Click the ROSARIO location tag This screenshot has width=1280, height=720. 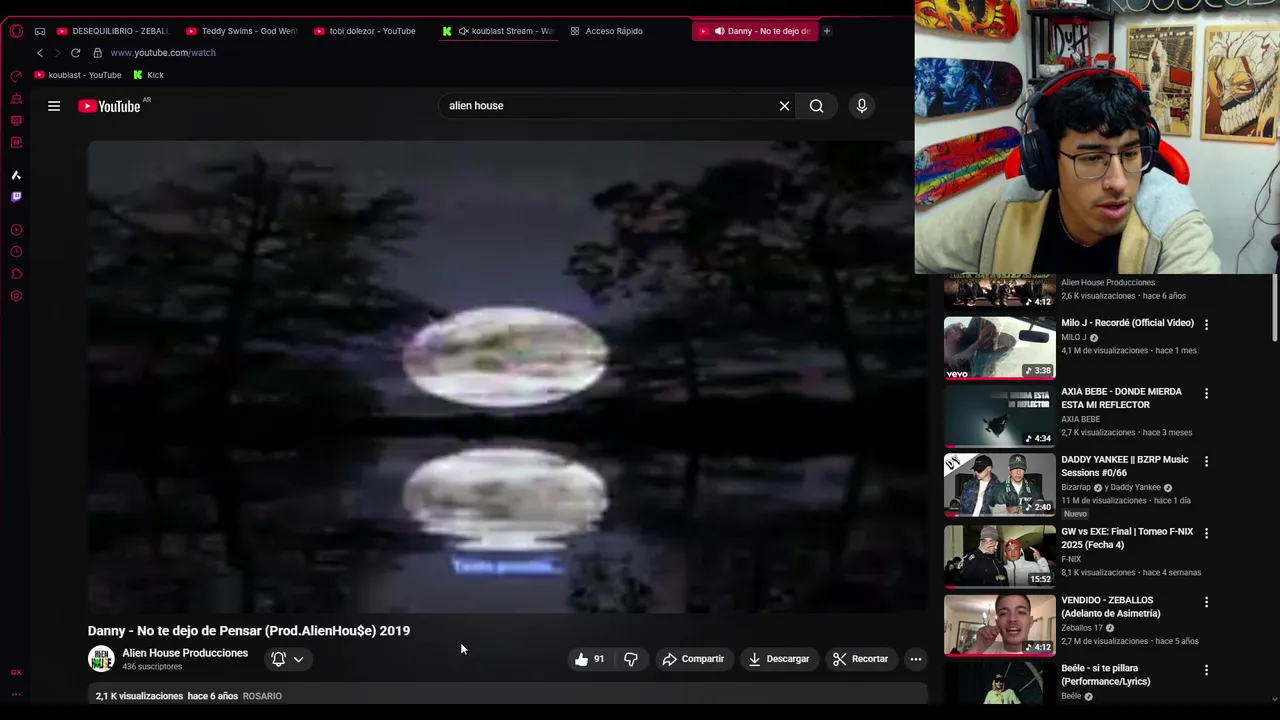tap(262, 696)
